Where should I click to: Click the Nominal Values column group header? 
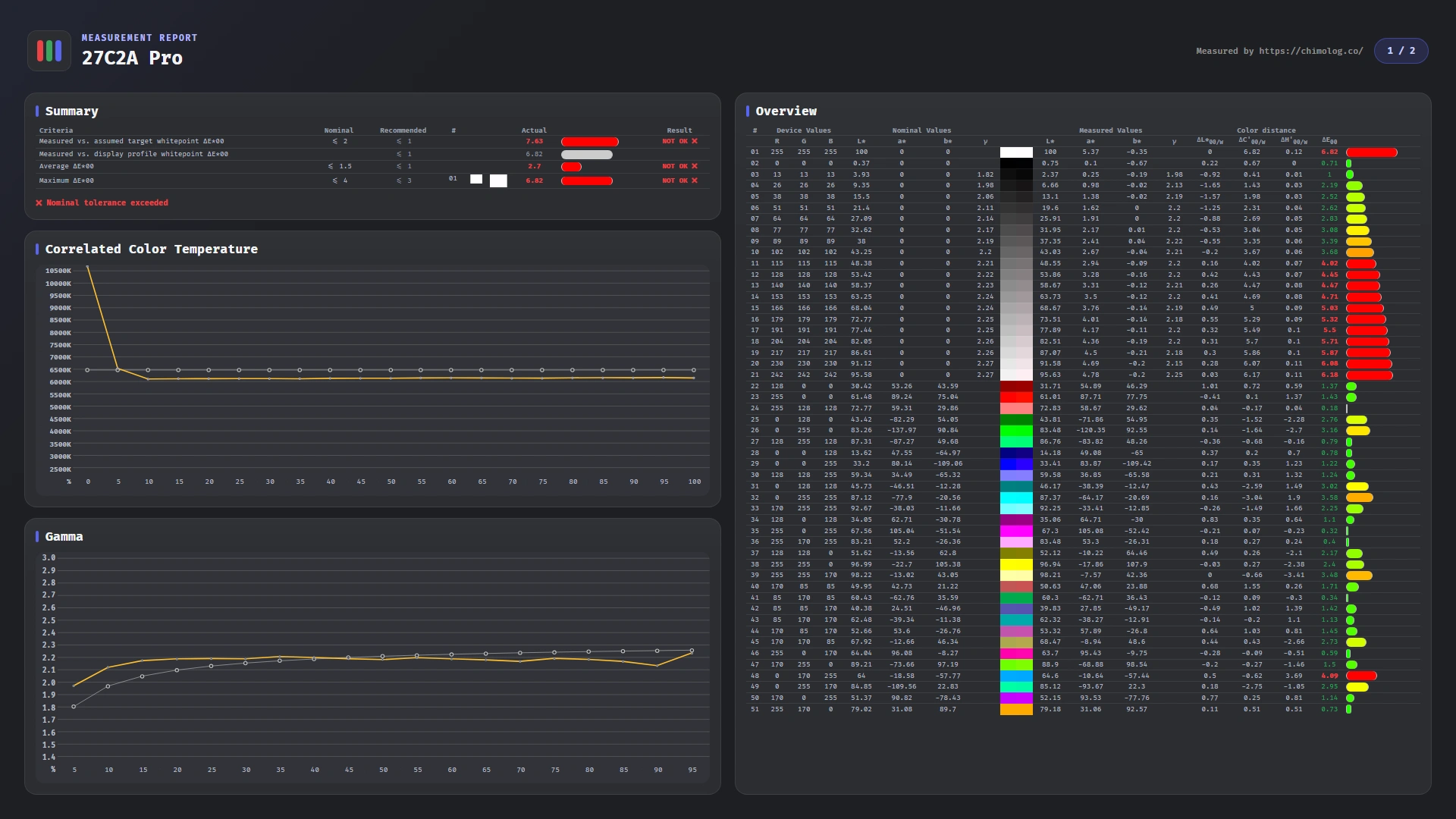pos(921,130)
